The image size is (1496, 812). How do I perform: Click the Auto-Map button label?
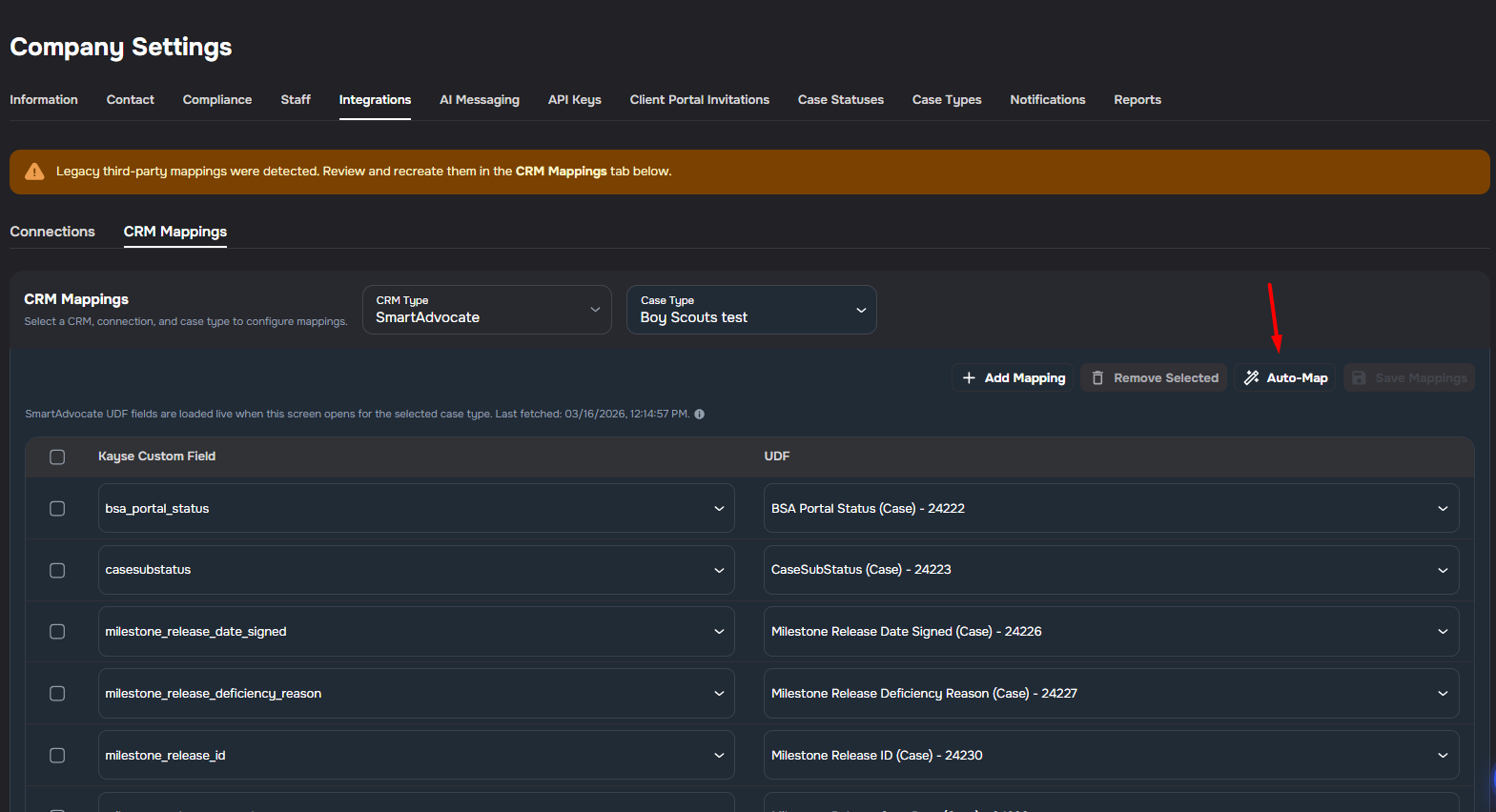coord(1297,378)
